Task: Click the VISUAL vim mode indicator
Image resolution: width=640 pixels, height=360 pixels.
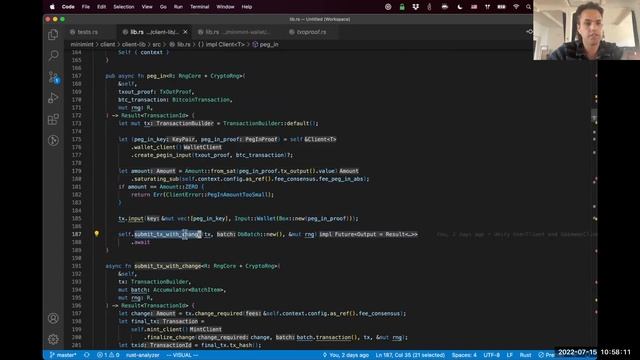Action: click(182, 355)
